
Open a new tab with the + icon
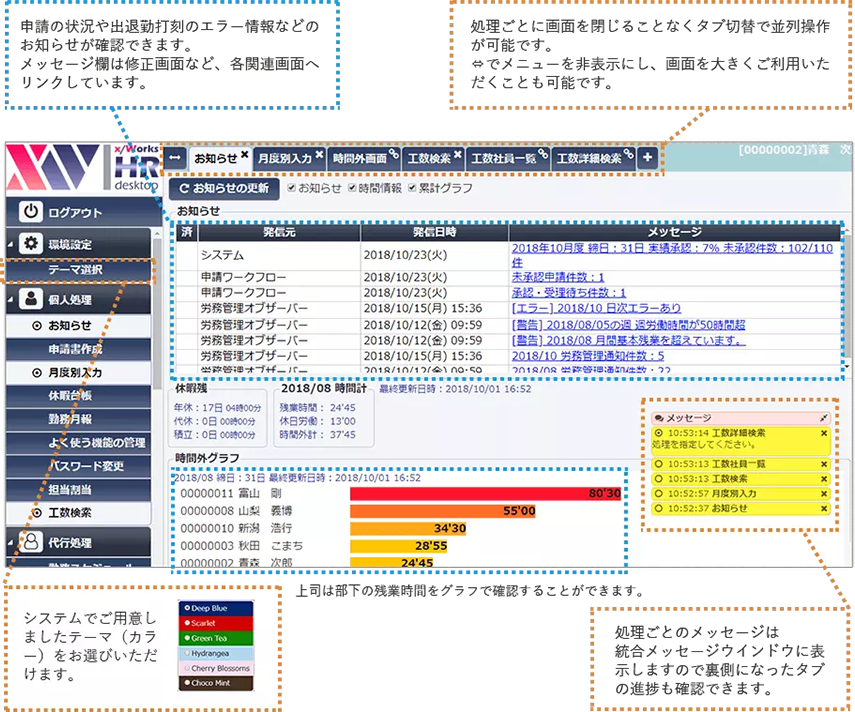click(647, 156)
